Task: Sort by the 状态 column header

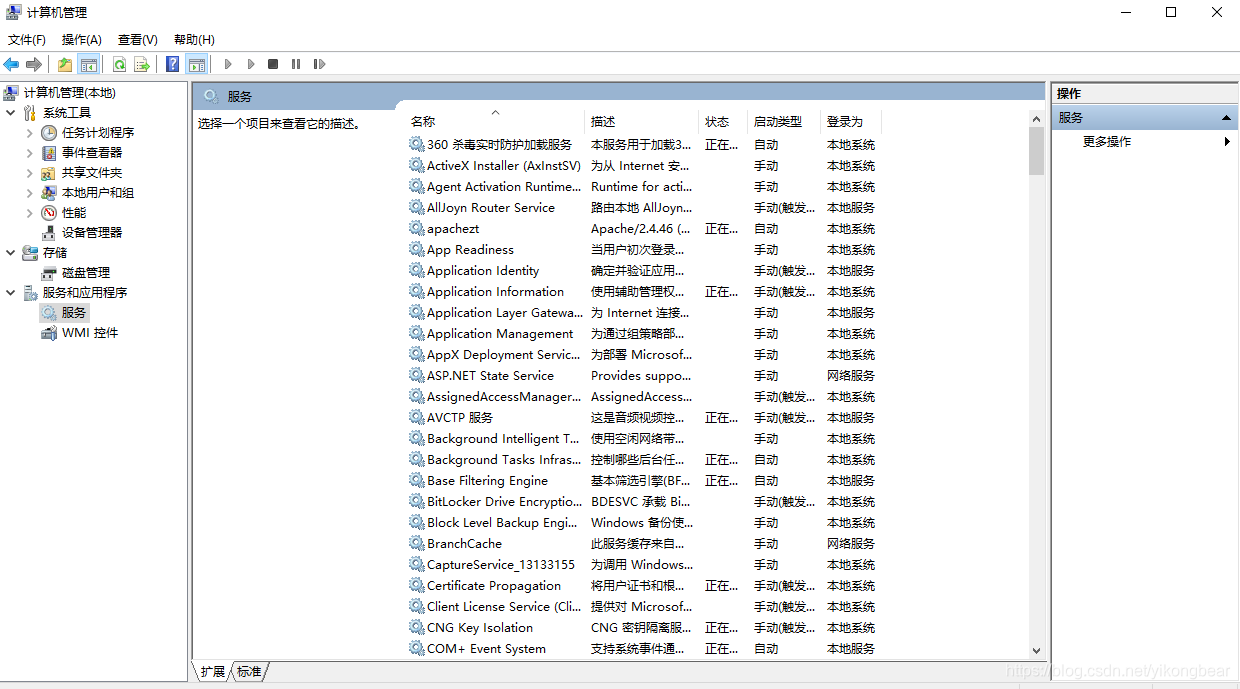Action: coord(723,121)
